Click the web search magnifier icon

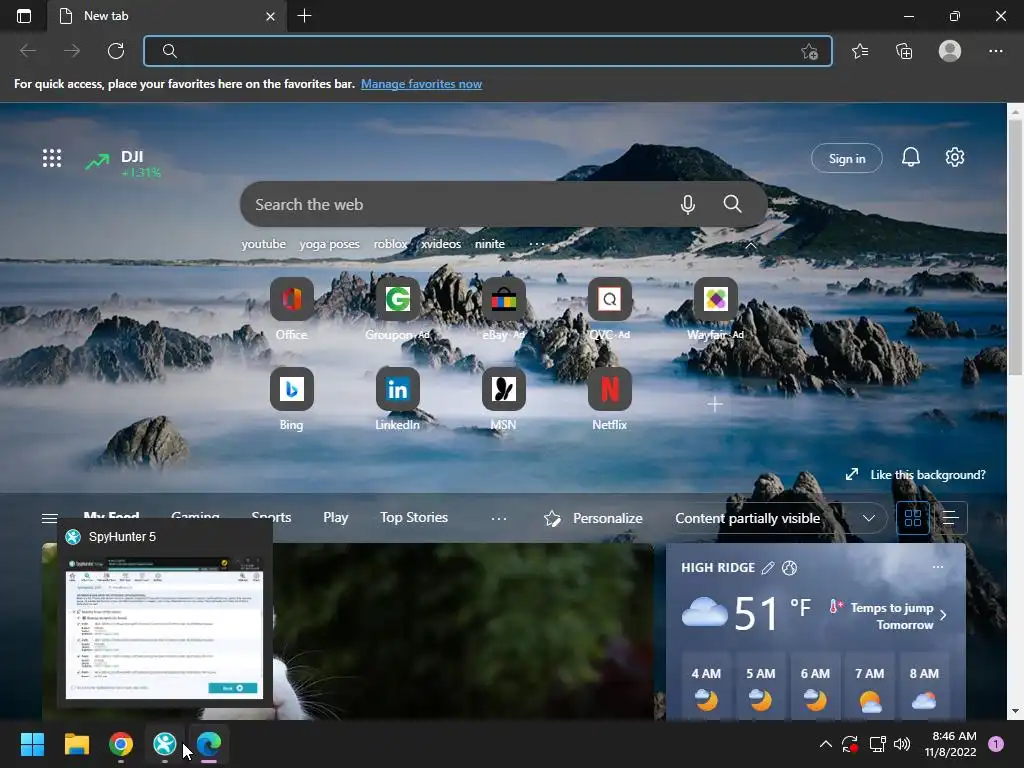[733, 204]
